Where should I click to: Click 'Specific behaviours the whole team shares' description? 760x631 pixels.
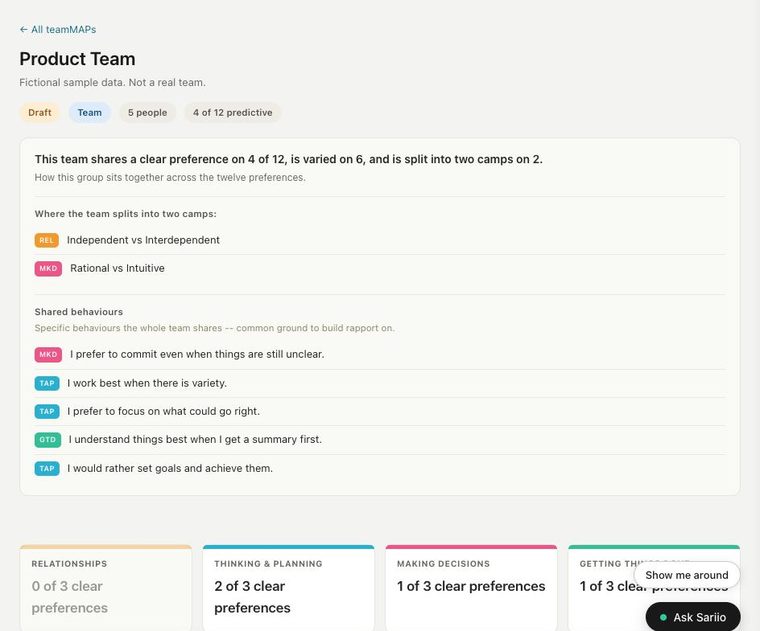[215, 328]
